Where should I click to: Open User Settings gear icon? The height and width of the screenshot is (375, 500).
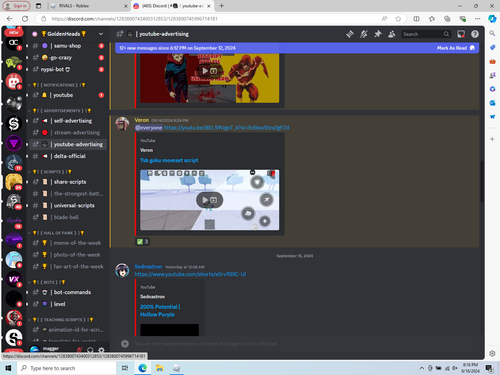point(101,350)
